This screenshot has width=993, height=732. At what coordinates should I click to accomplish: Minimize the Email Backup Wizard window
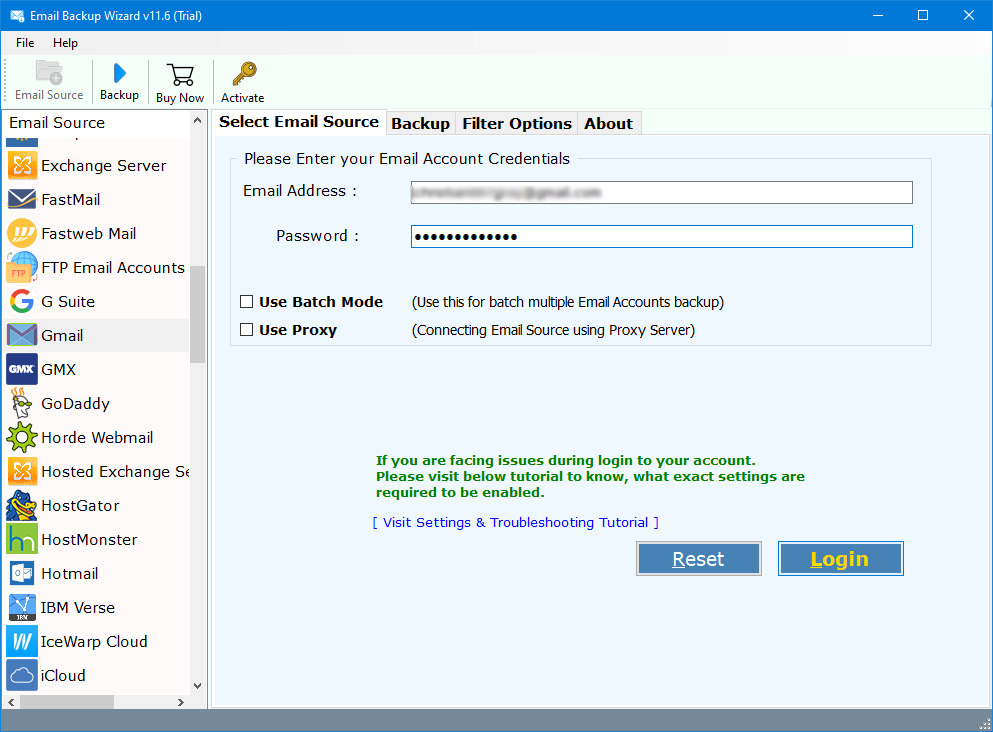(878, 15)
